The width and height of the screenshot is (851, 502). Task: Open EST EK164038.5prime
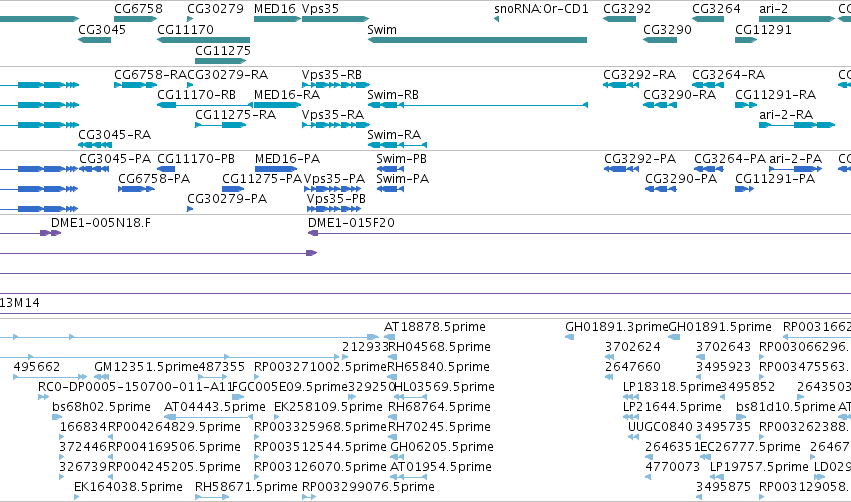(x=77, y=497)
